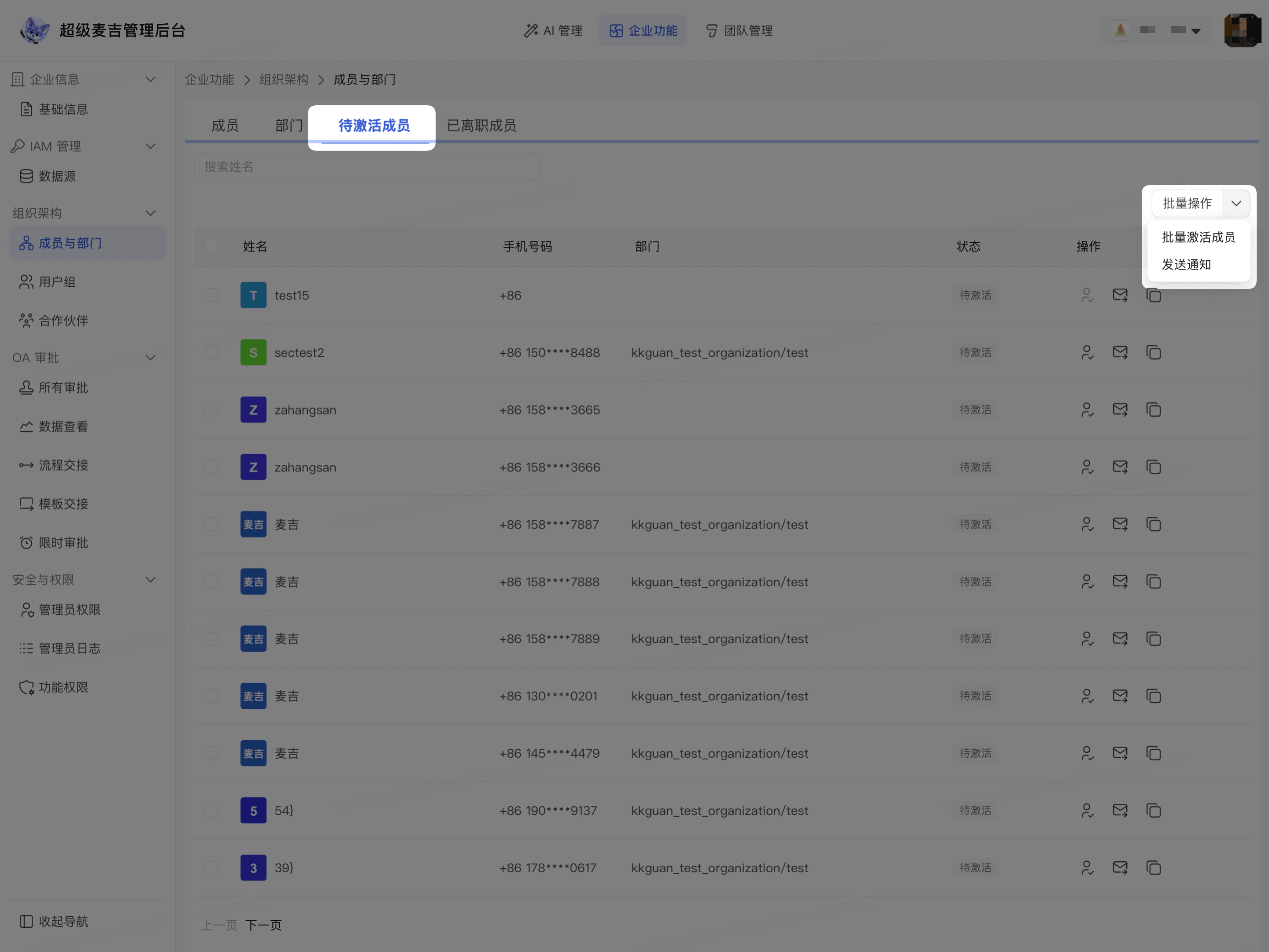Check the row for zahangsan 158****3665
This screenshot has width=1269, height=952.
pyautogui.click(x=211, y=410)
